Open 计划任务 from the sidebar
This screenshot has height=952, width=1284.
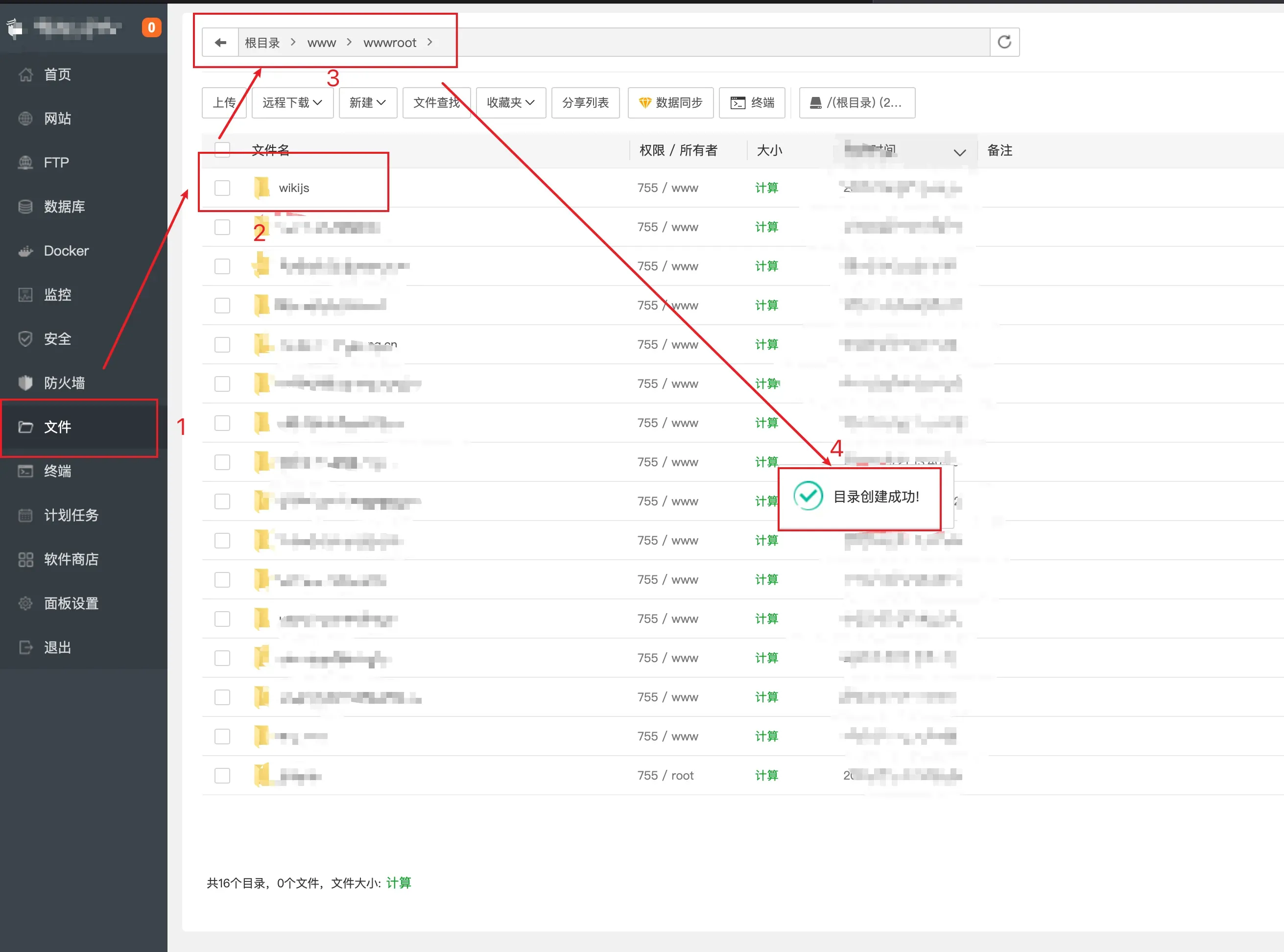(71, 515)
